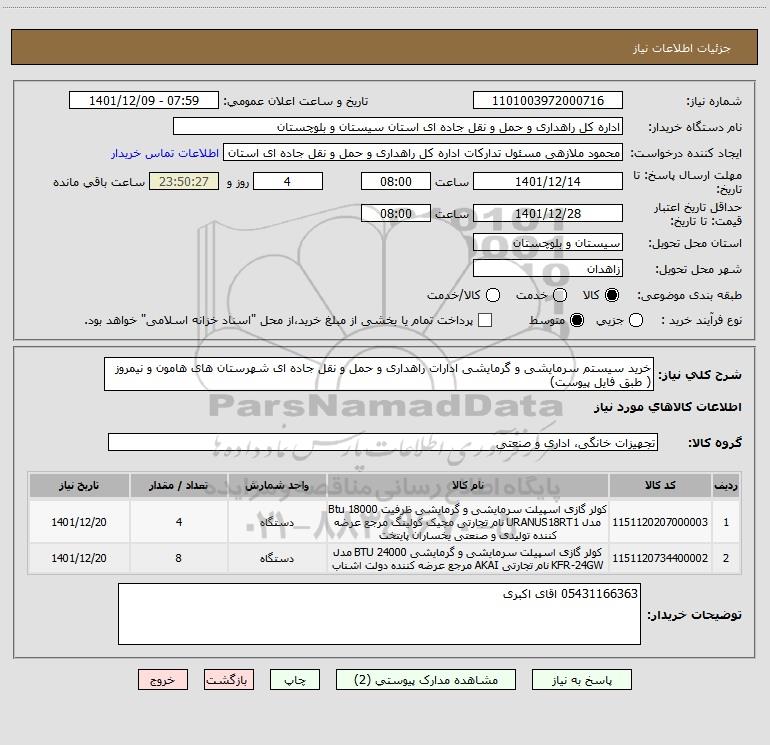770x745 pixels.
Task: Click quantity cell showing 8
Action: pyautogui.click(x=179, y=558)
